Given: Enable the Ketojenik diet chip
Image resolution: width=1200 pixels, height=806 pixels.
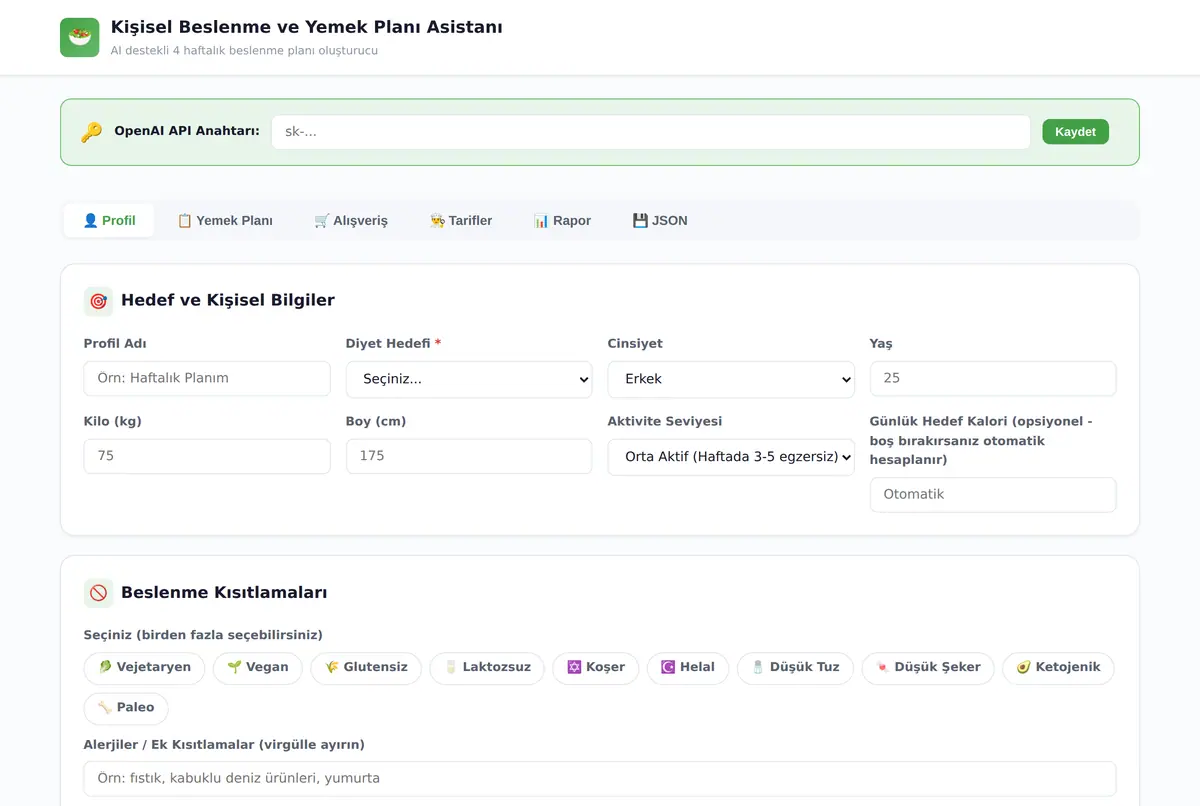Looking at the screenshot, I should click(x=1058, y=668).
